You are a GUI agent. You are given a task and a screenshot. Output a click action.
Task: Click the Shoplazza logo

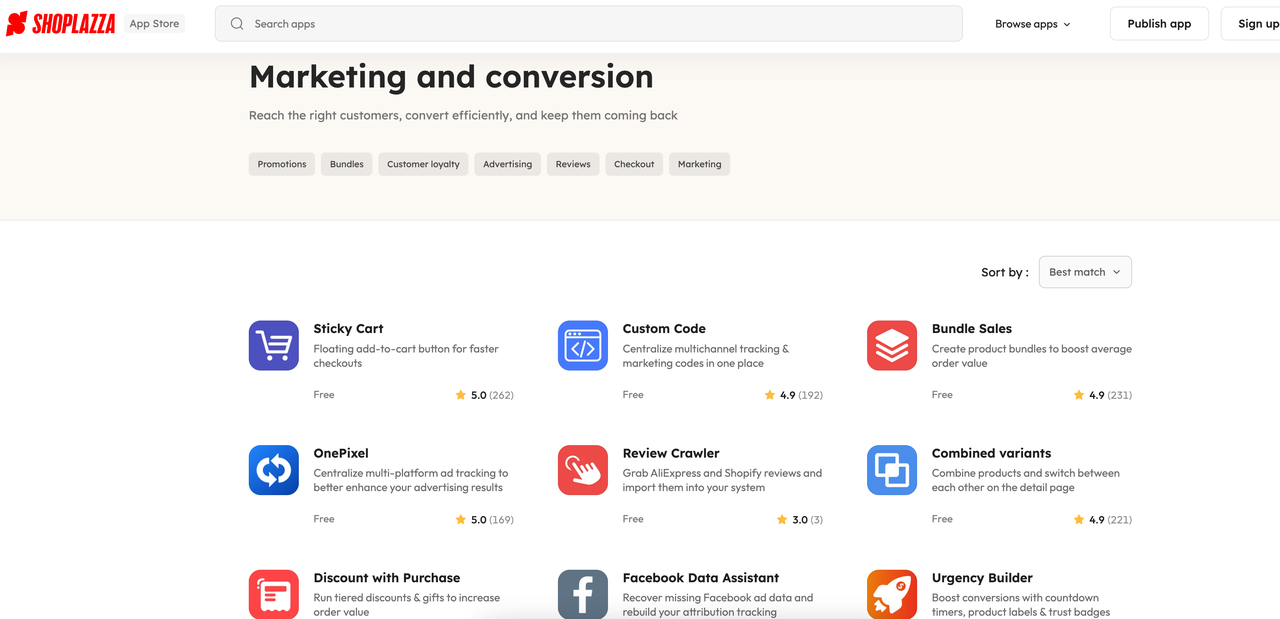[x=60, y=23]
